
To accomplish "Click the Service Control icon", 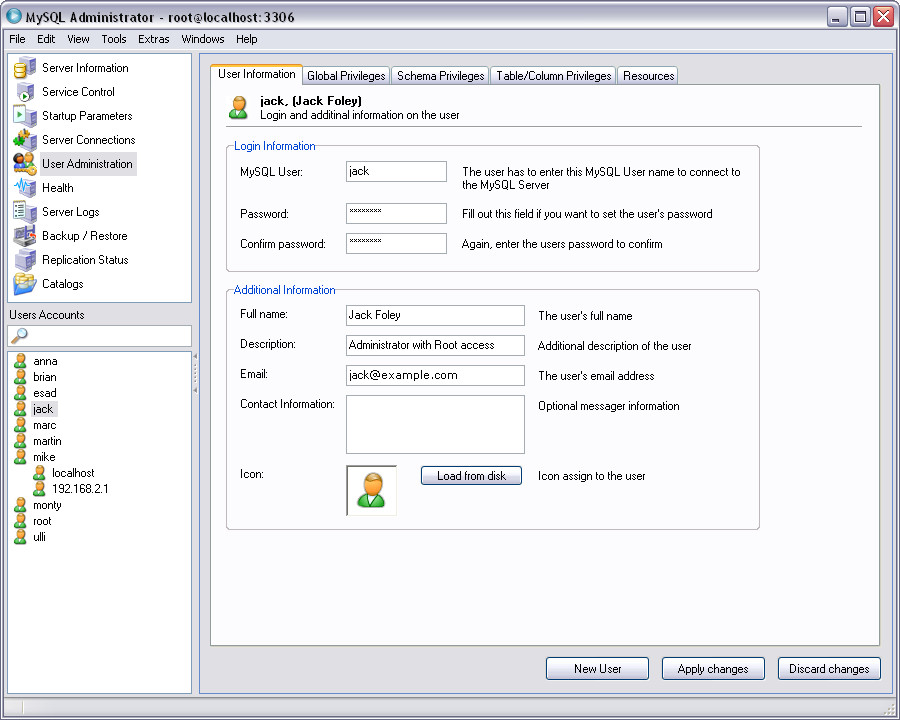I will point(24,92).
